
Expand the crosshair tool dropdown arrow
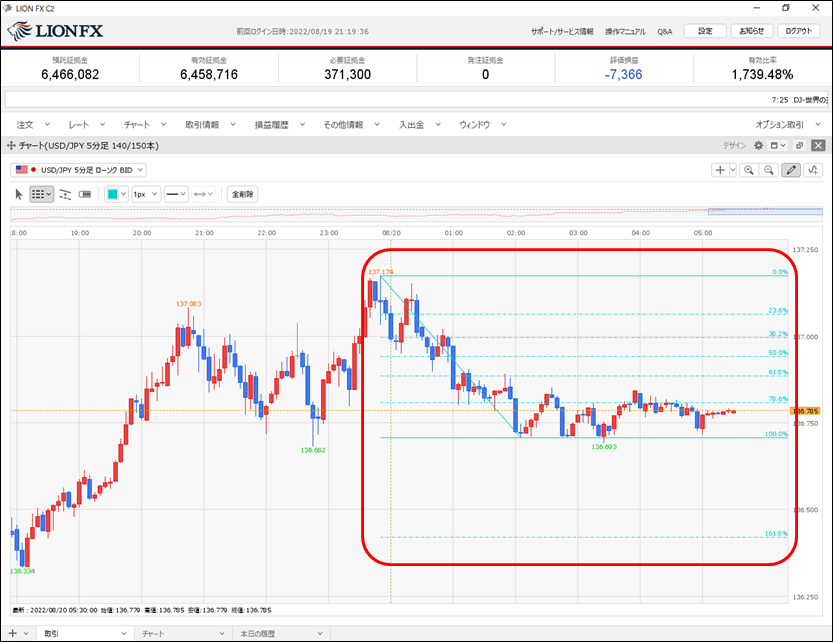tap(733, 170)
